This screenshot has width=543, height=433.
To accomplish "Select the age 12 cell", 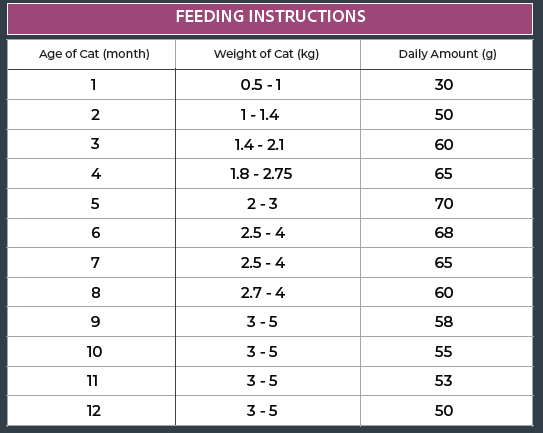I will pos(91,411).
